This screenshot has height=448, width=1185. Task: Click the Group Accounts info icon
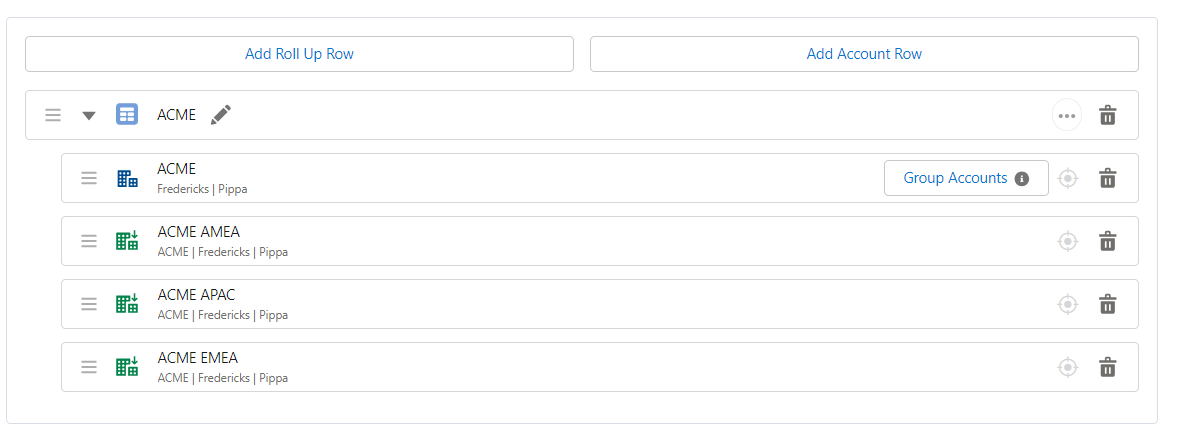point(1022,179)
